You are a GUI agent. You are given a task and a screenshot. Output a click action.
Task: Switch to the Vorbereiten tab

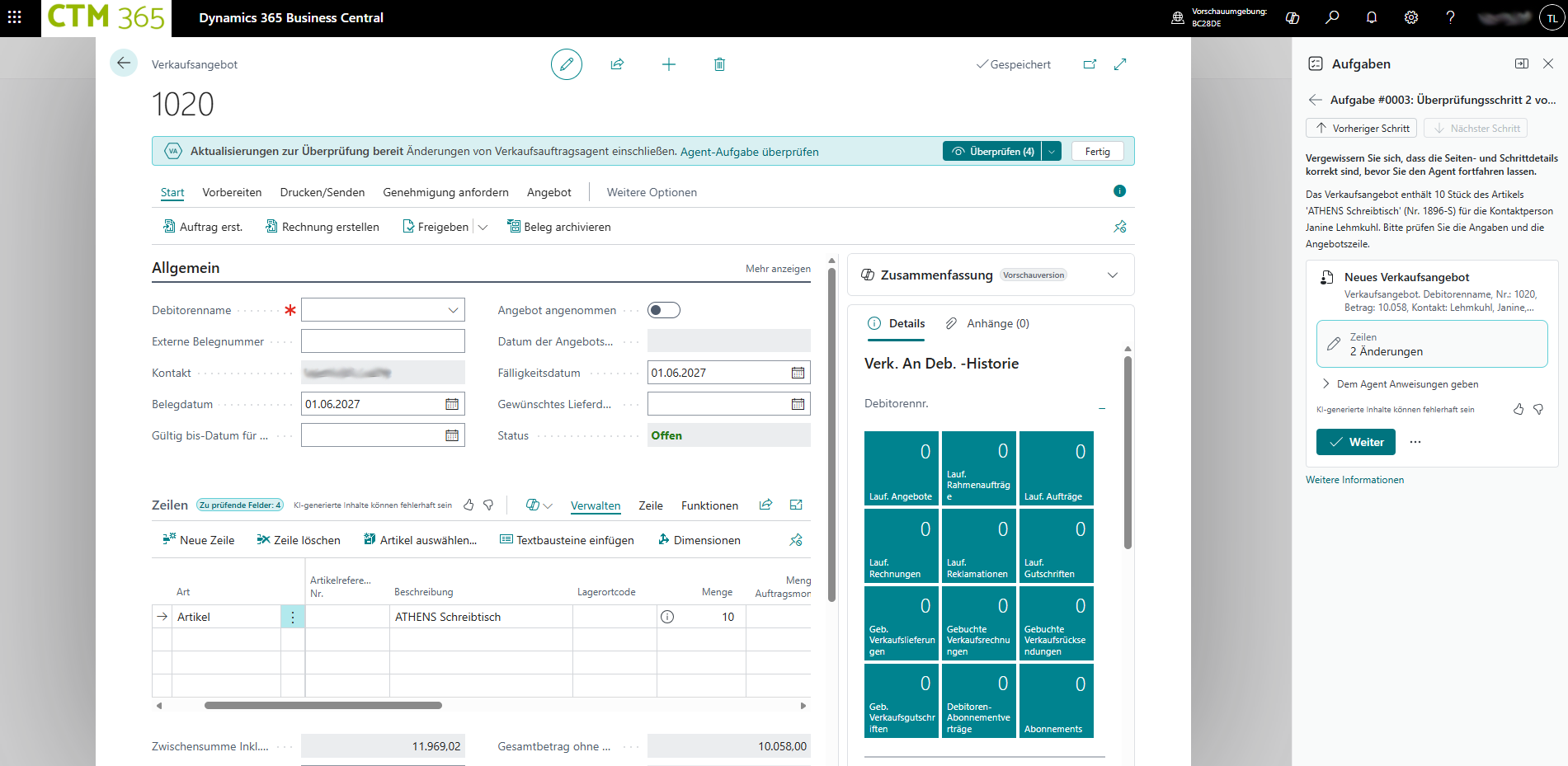click(232, 192)
